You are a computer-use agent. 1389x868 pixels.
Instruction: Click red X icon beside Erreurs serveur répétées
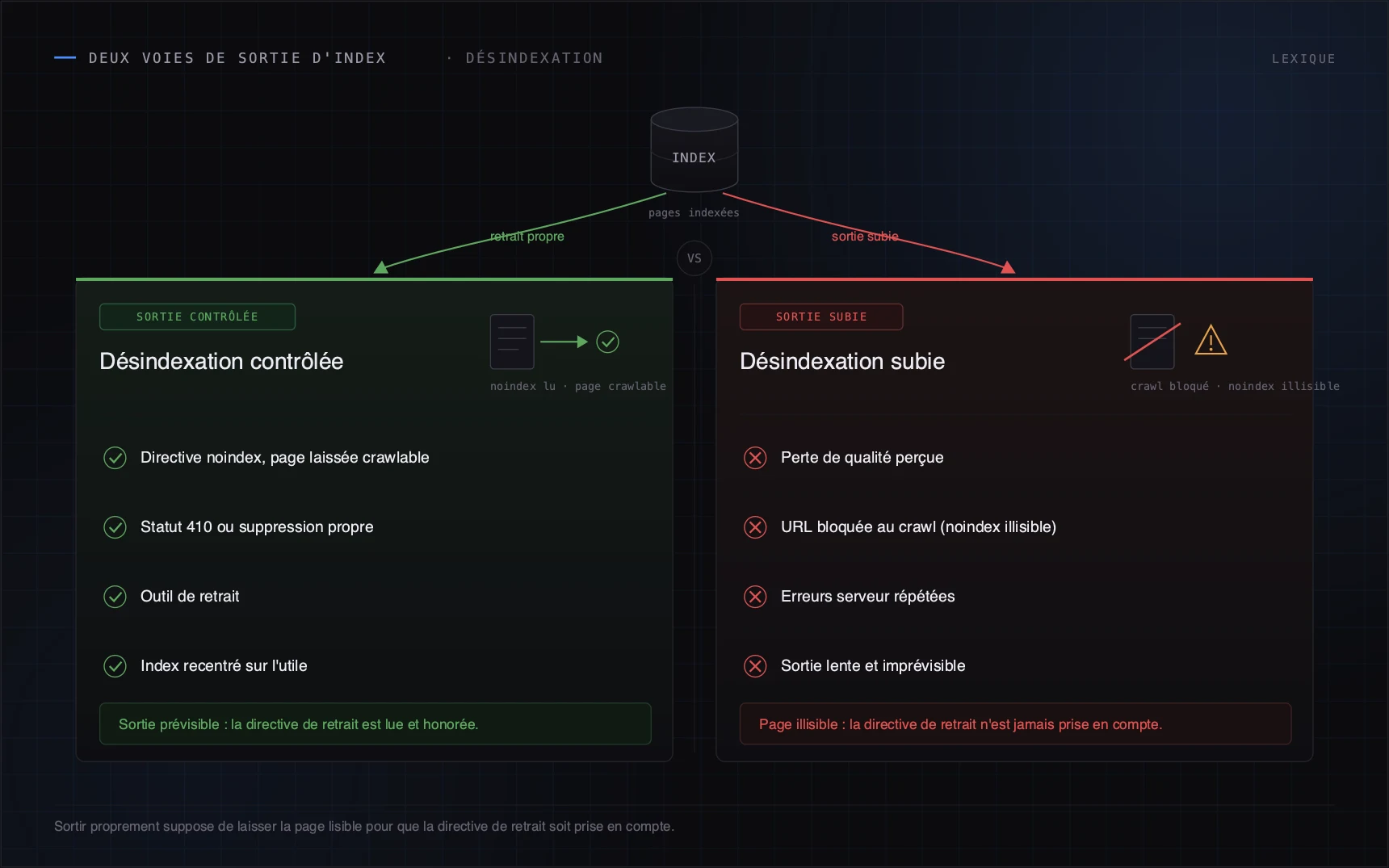(755, 597)
